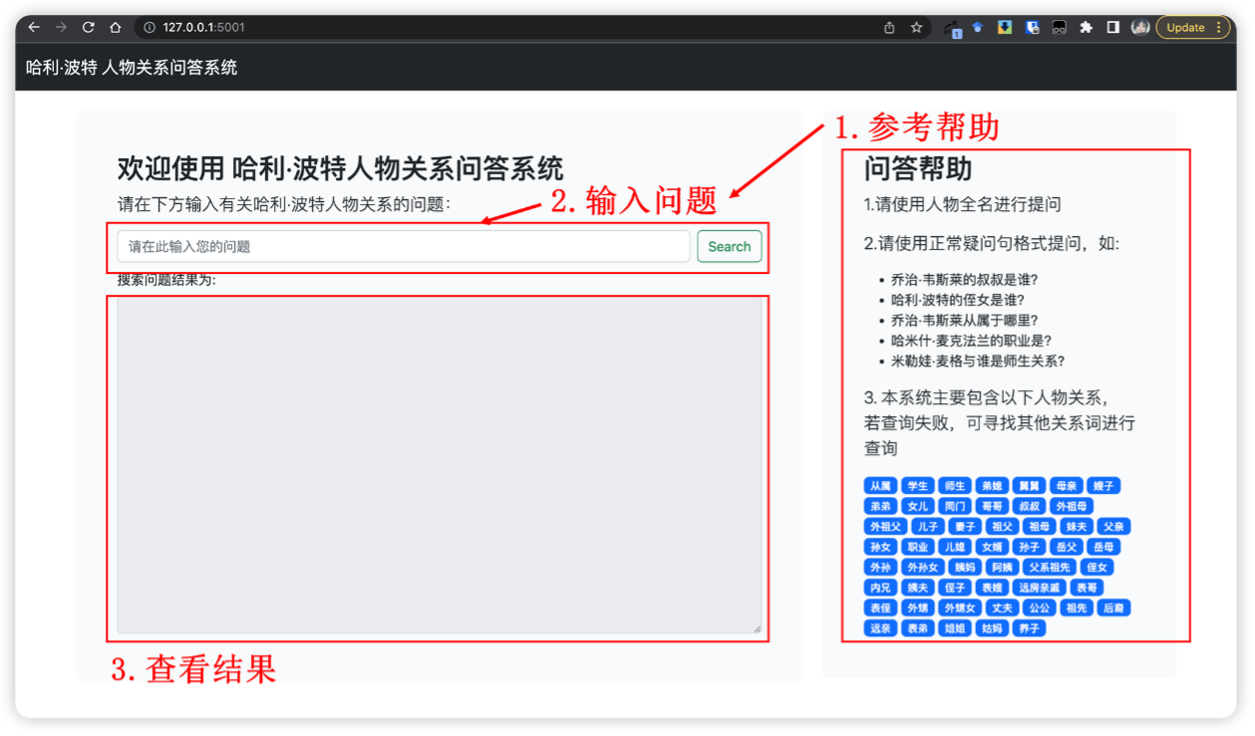1255x736 pixels.
Task: Click the 职业 relation tag
Action: coord(918,547)
